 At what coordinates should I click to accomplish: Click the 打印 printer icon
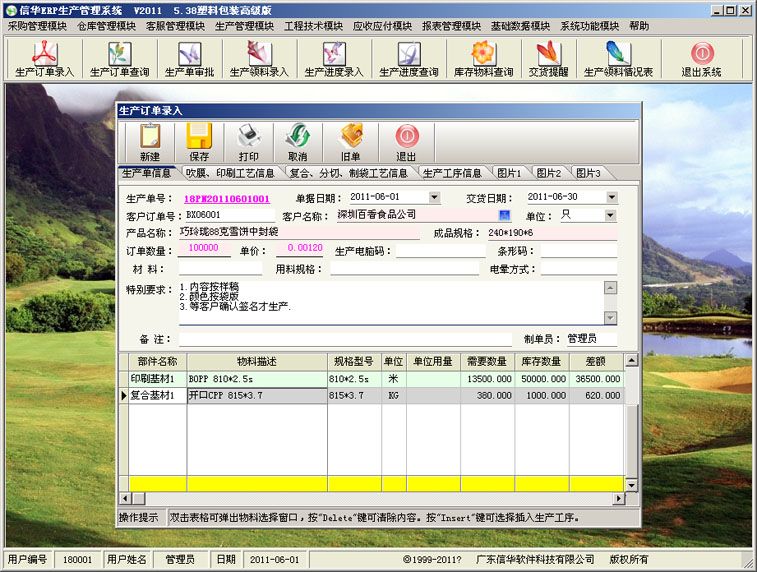click(249, 142)
